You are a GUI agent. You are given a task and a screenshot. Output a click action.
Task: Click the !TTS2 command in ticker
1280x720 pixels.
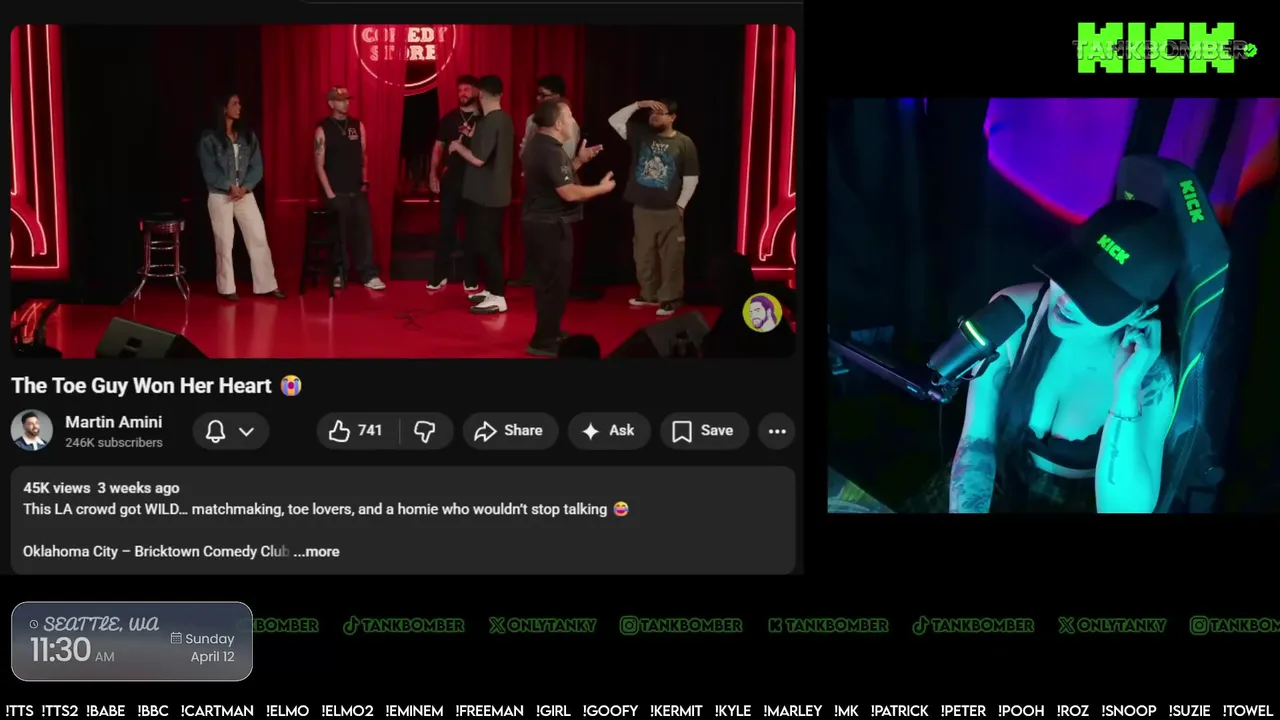click(59, 711)
